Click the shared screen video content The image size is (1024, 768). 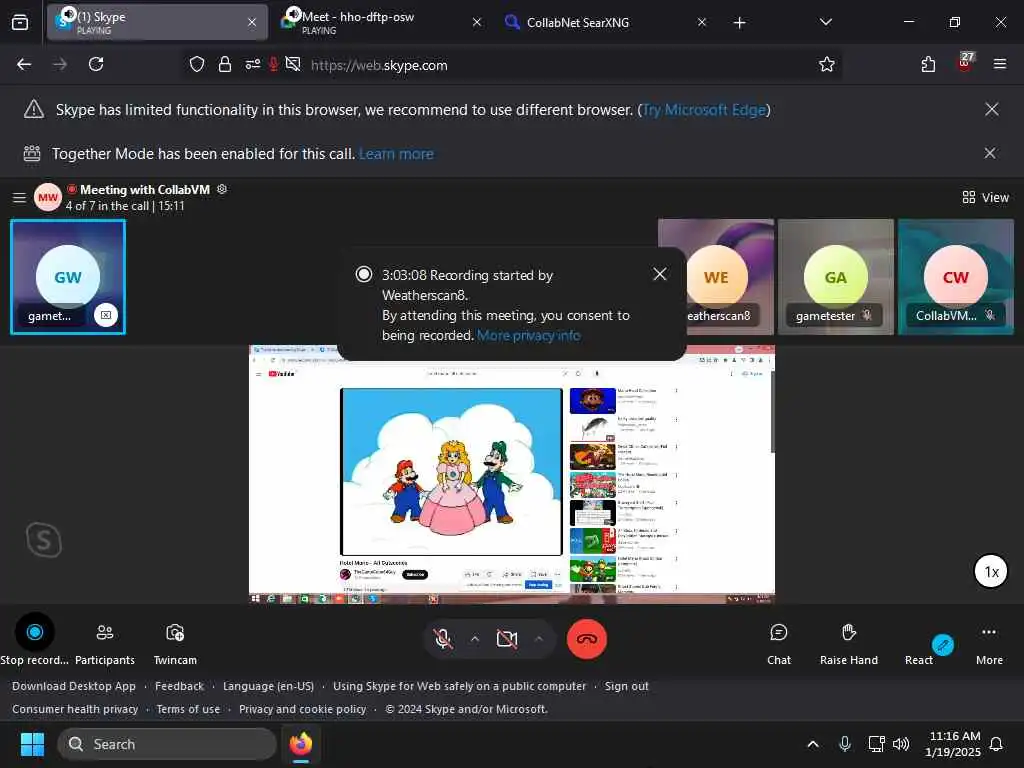pyautogui.click(x=511, y=474)
